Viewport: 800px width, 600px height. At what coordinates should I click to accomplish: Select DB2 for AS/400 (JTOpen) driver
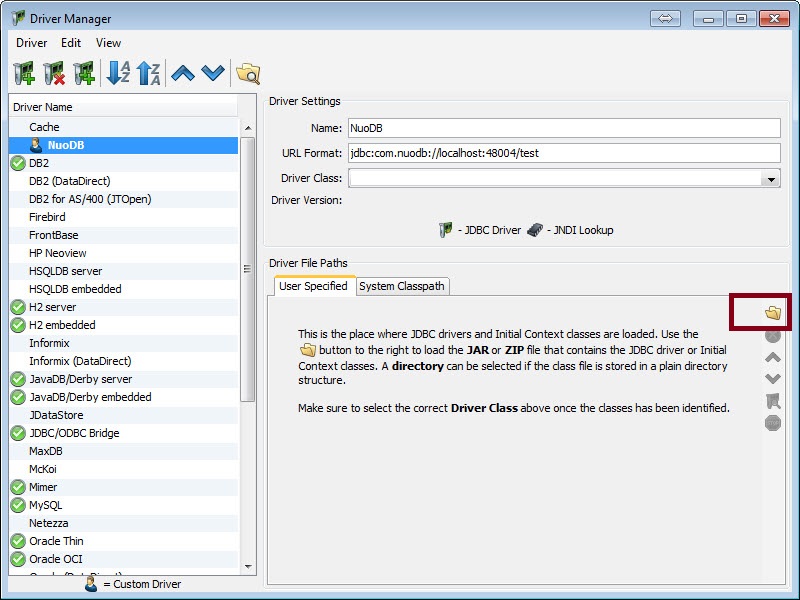click(123, 199)
